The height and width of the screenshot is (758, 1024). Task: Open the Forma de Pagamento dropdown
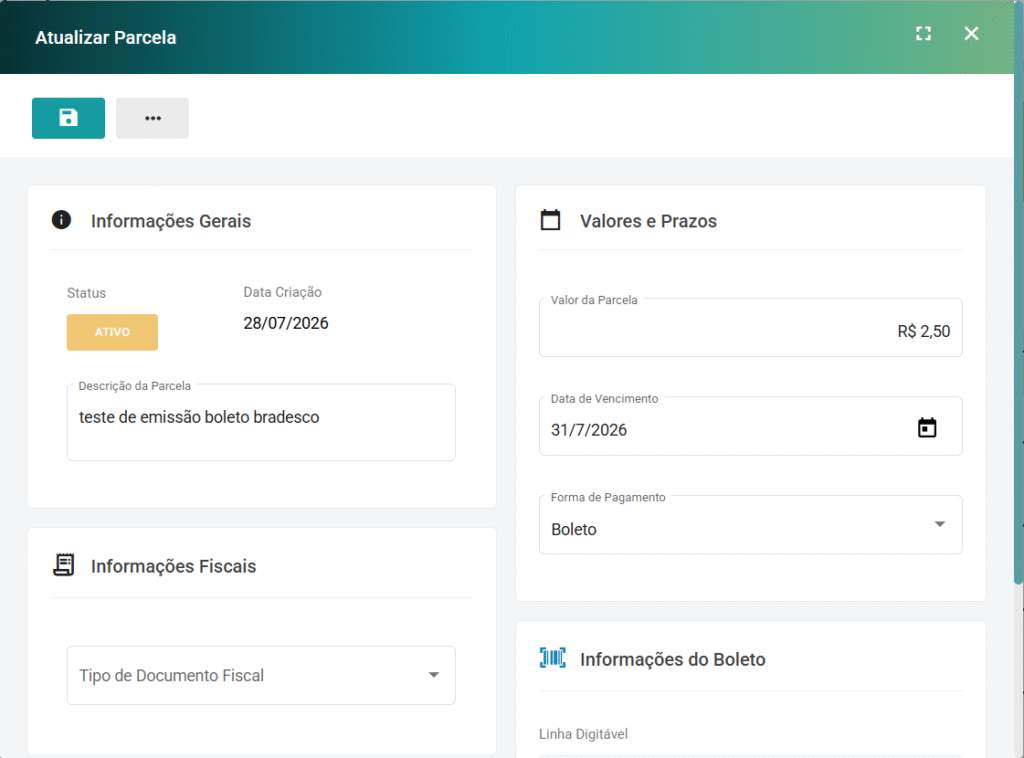tap(750, 525)
